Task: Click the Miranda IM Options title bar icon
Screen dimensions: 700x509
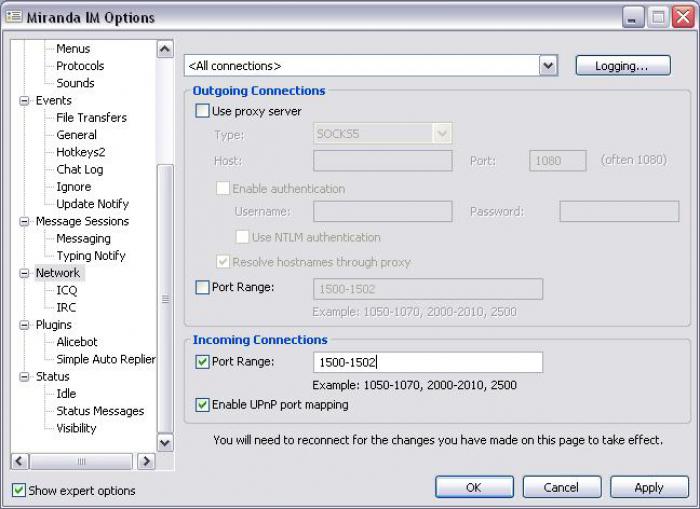Action: 13,17
